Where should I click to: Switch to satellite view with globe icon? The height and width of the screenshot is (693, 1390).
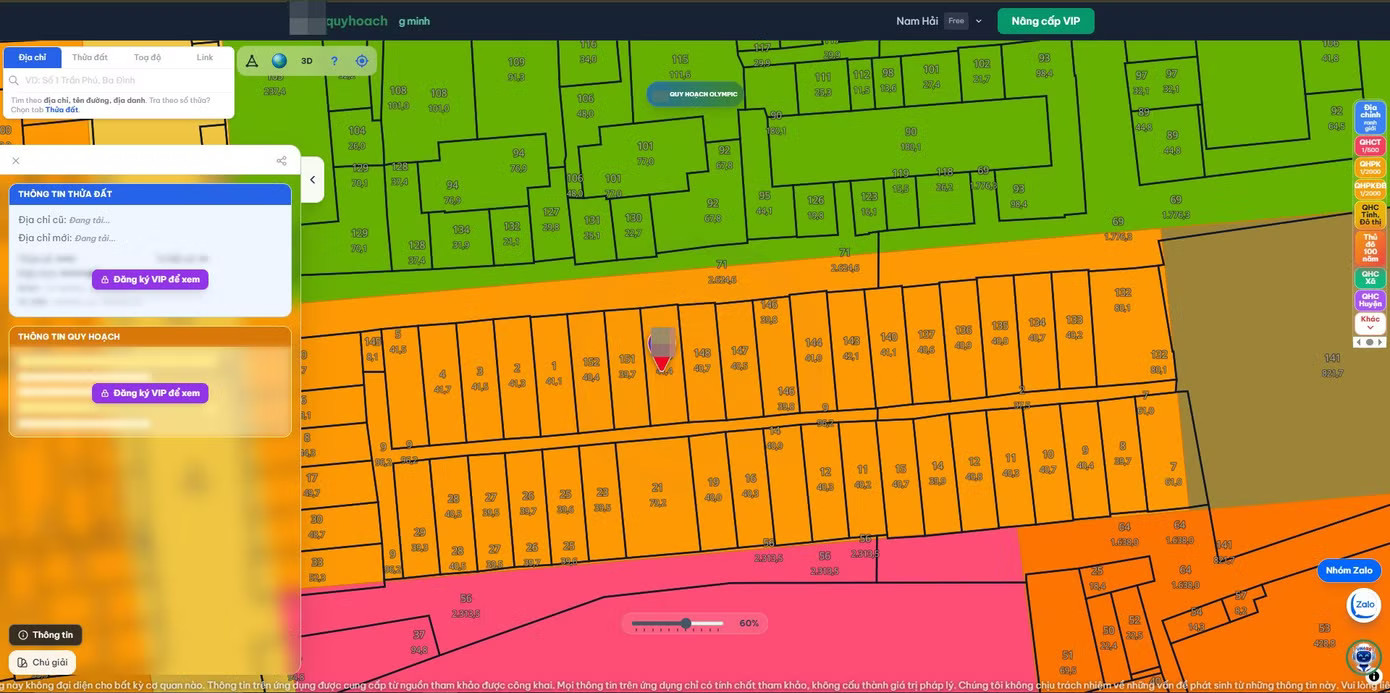[x=279, y=61]
